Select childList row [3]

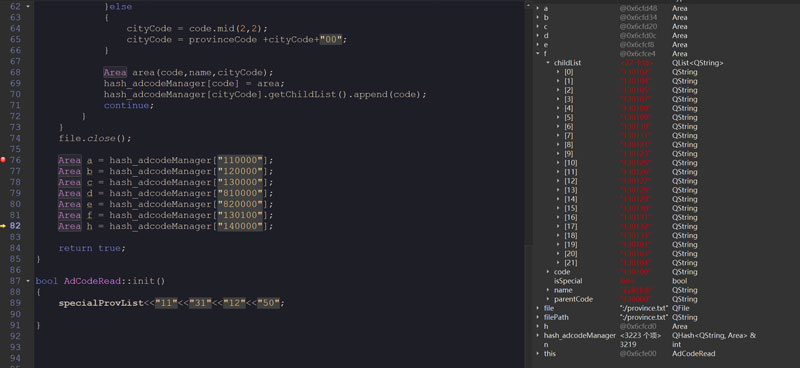[666, 99]
